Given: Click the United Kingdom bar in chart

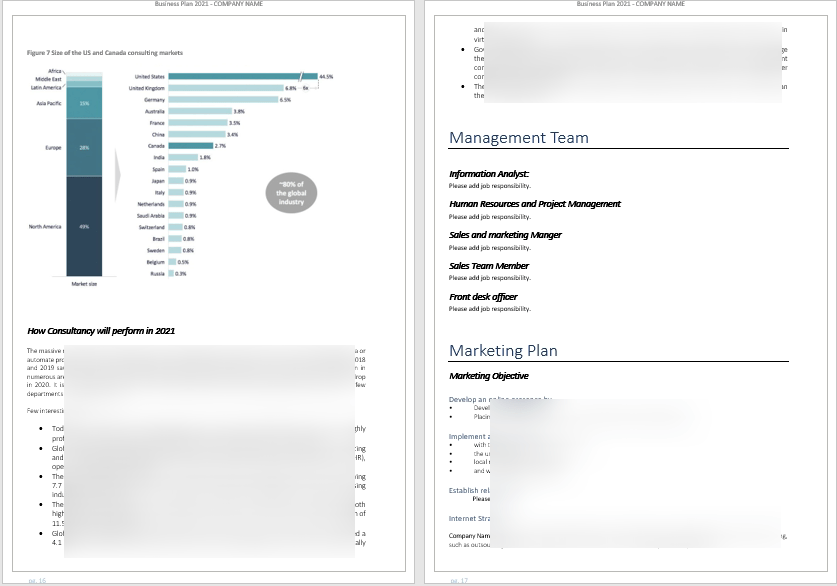Looking at the screenshot, I should [225, 88].
